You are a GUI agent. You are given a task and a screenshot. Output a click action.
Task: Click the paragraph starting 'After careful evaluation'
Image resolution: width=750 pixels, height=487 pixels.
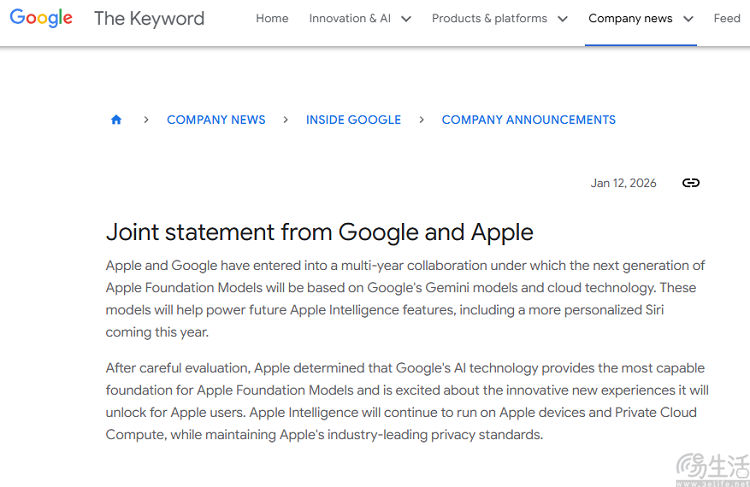point(405,401)
